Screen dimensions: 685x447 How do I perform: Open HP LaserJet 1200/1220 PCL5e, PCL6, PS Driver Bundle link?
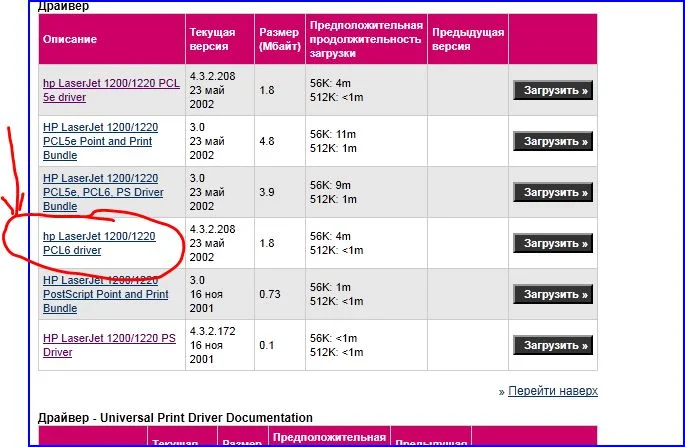pos(103,192)
